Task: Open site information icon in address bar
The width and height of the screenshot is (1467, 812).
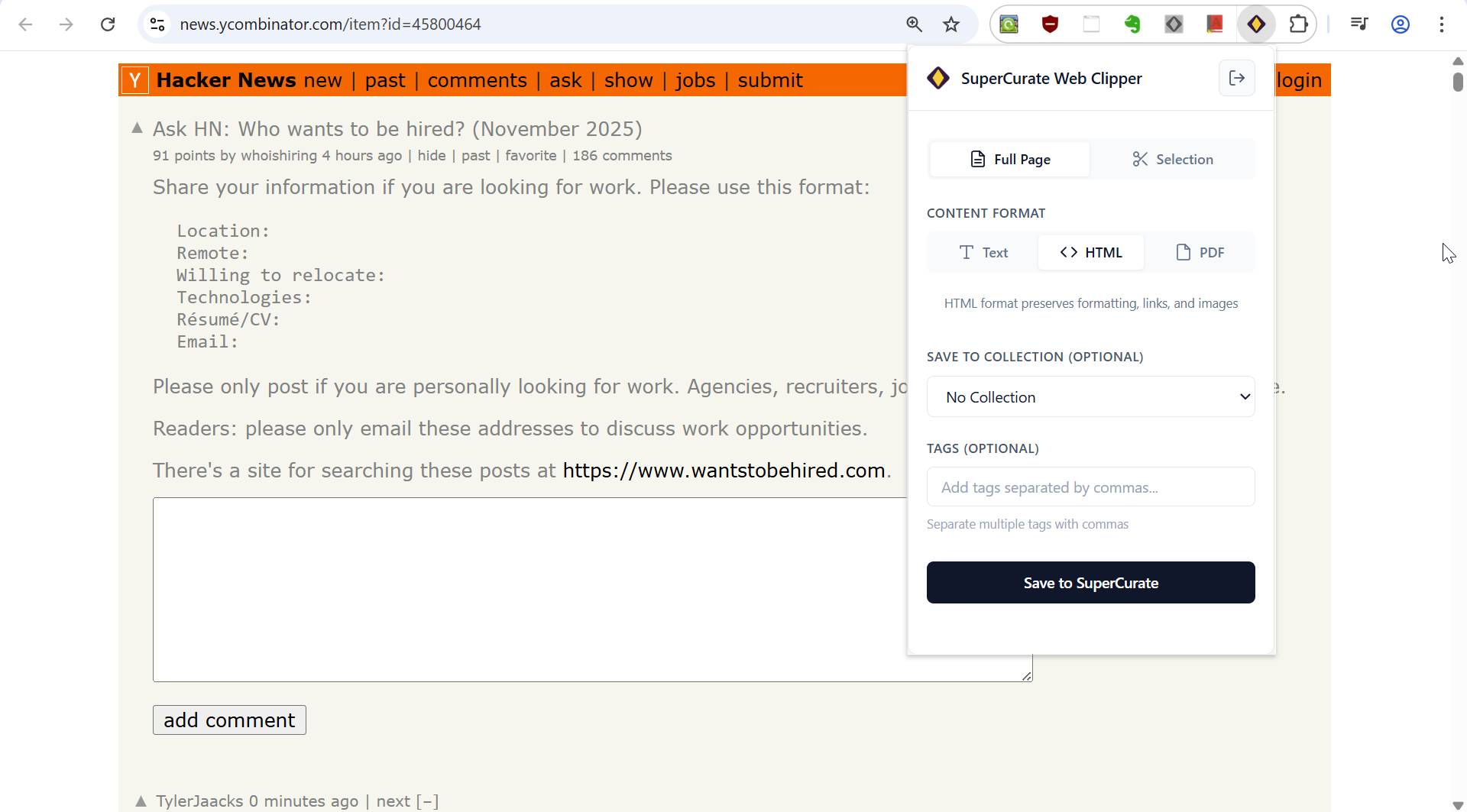Action: click(x=157, y=24)
